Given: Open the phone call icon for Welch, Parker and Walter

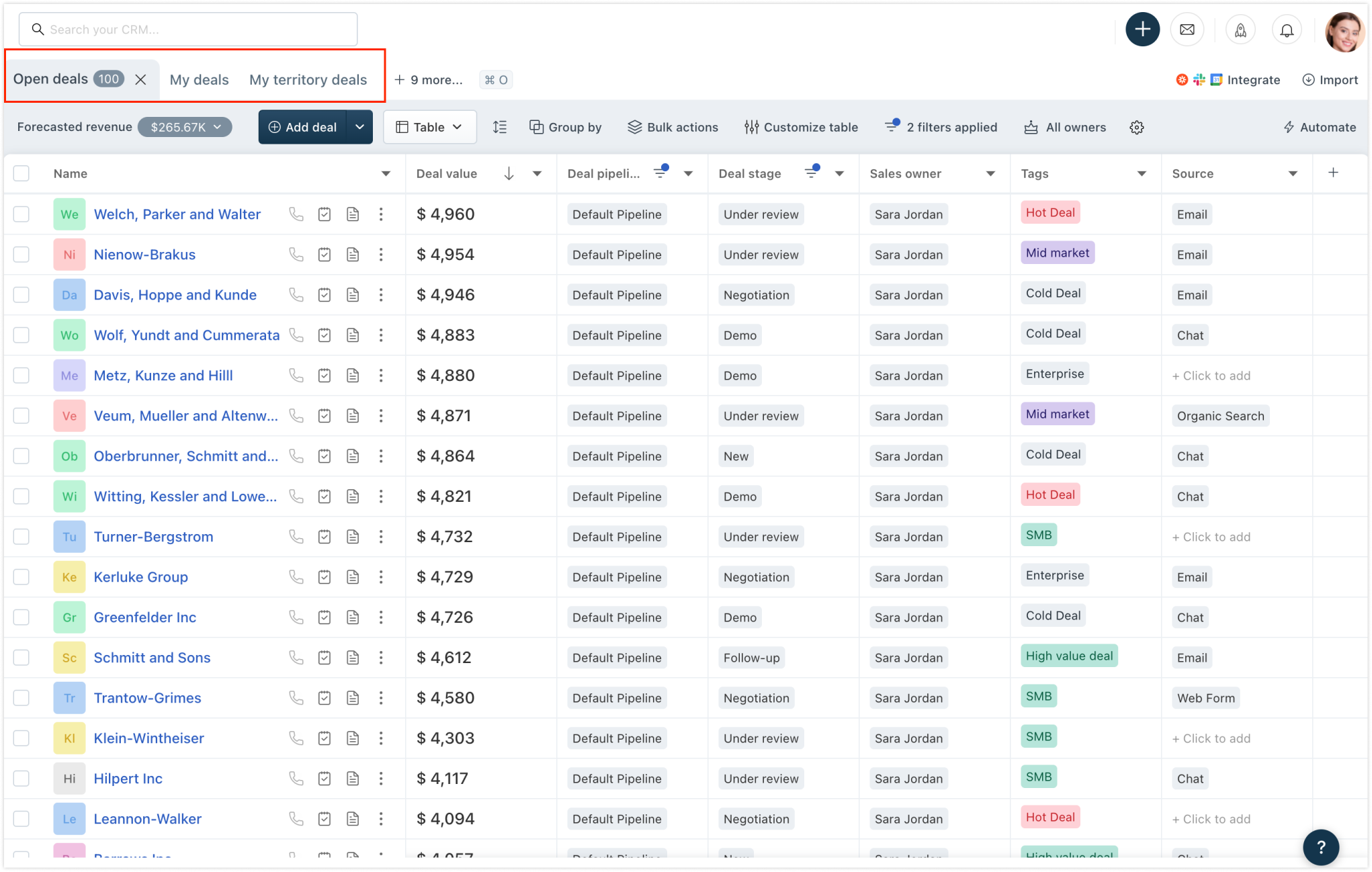Looking at the screenshot, I should (x=296, y=214).
